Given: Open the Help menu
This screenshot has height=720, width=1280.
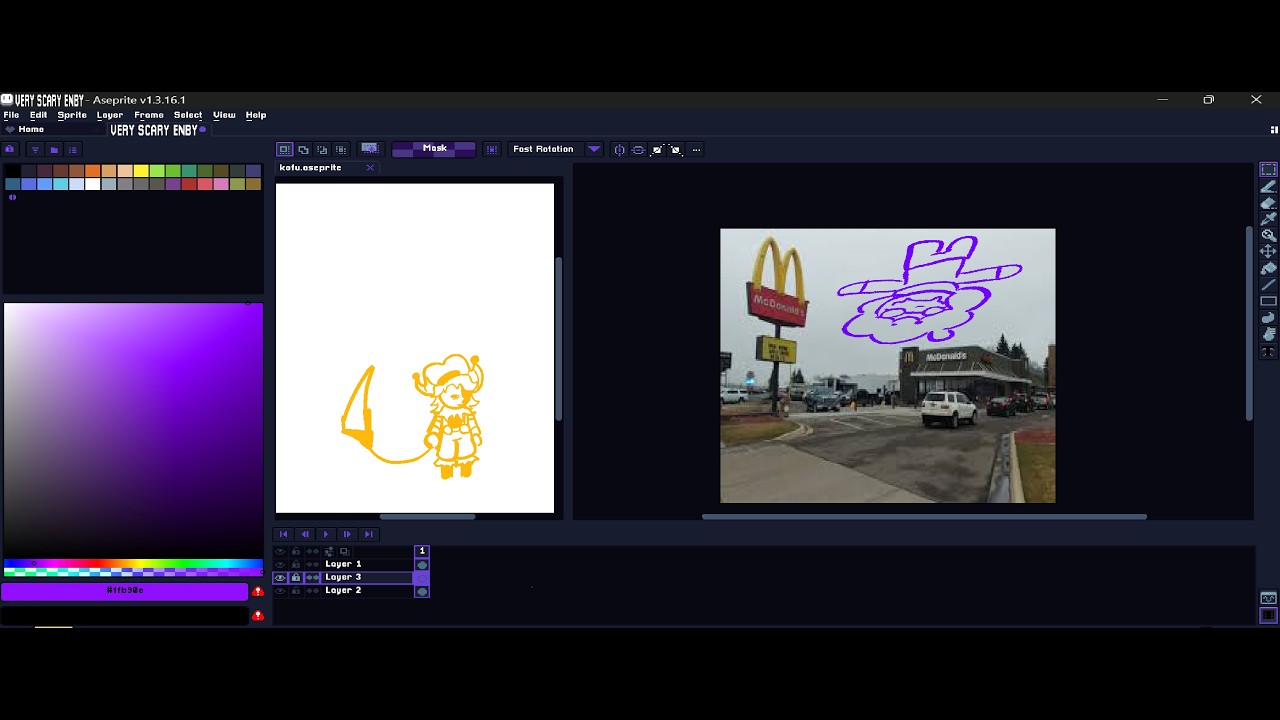Looking at the screenshot, I should coord(256,115).
